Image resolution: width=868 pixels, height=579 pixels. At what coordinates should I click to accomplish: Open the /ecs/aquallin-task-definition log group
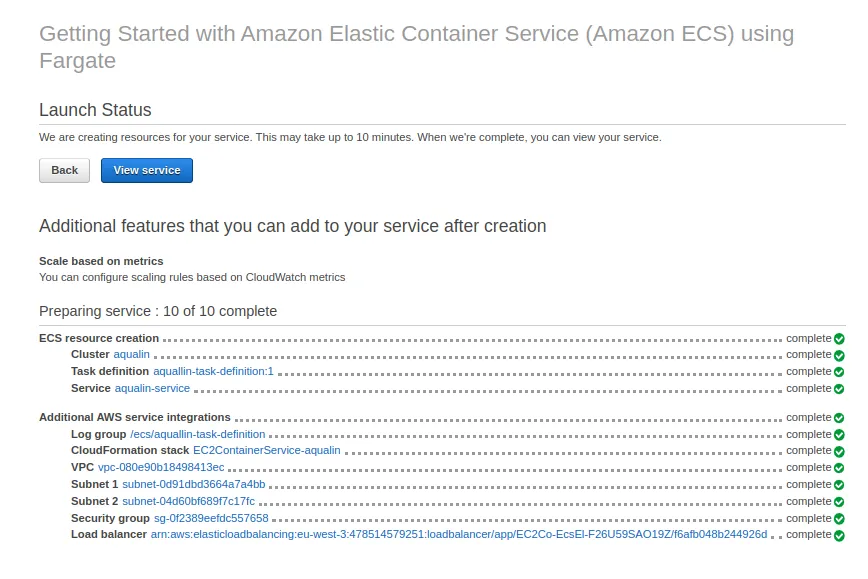tap(198, 435)
